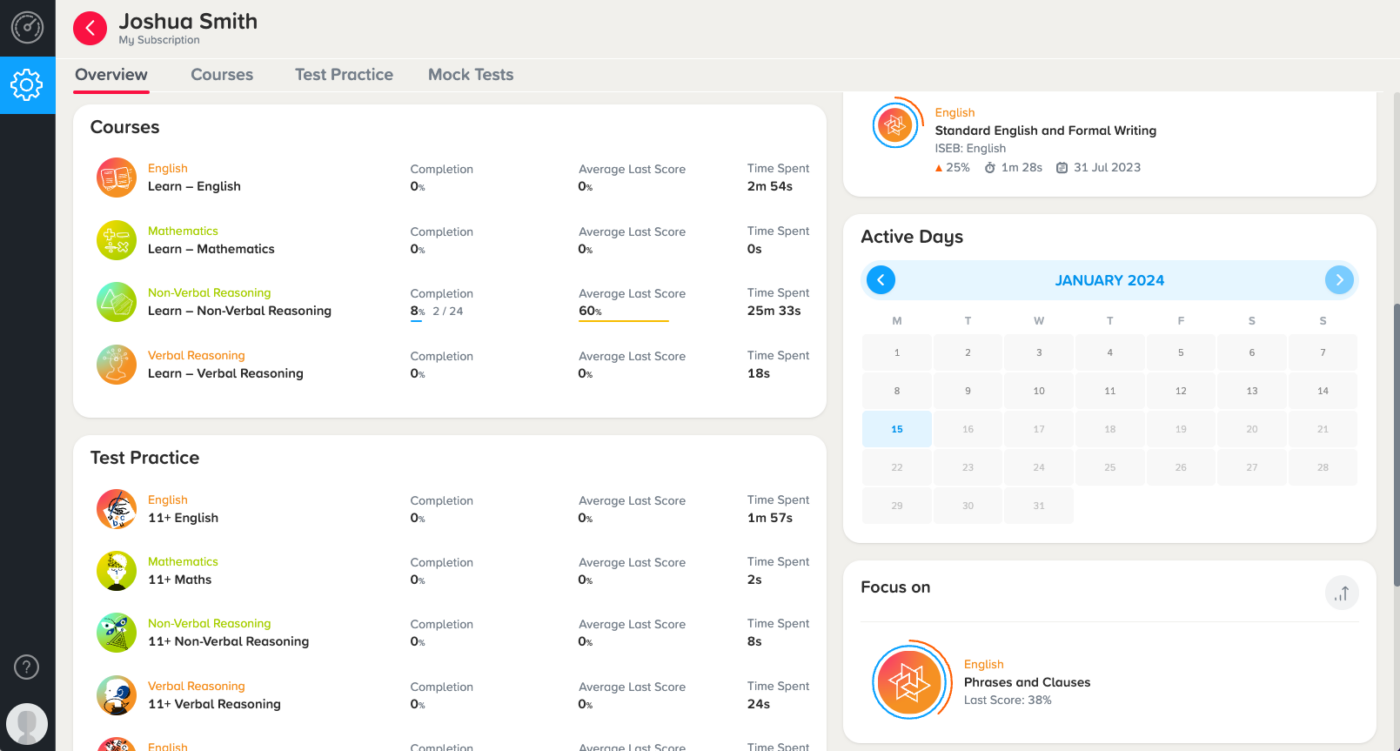Viewport: 1400px width, 751px height.
Task: Click the Phrases and Clauses subject icon
Action: [x=911, y=682]
